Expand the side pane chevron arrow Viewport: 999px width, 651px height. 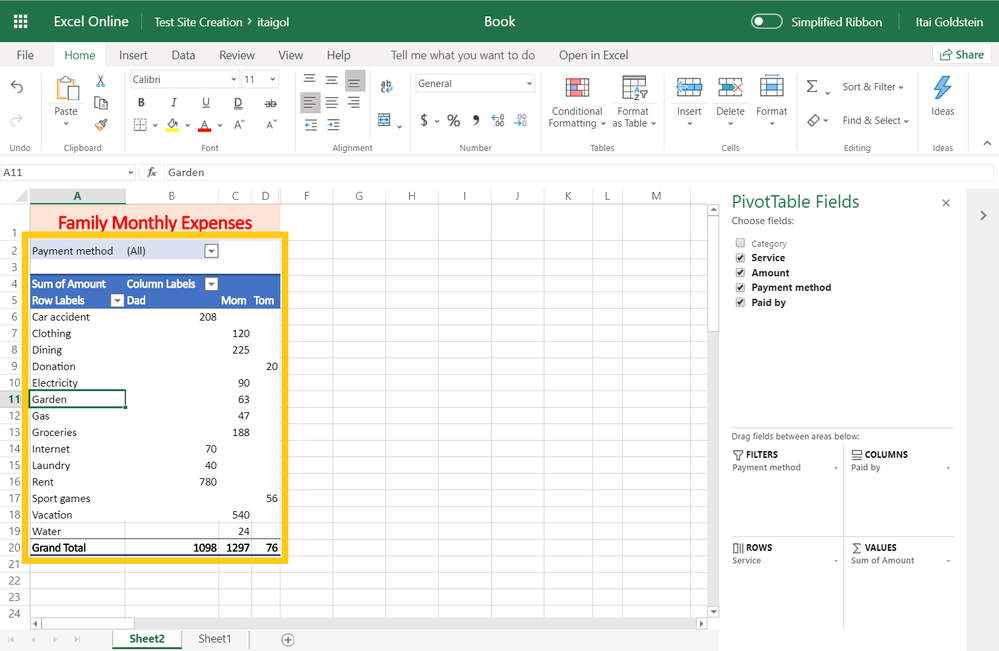click(x=983, y=216)
